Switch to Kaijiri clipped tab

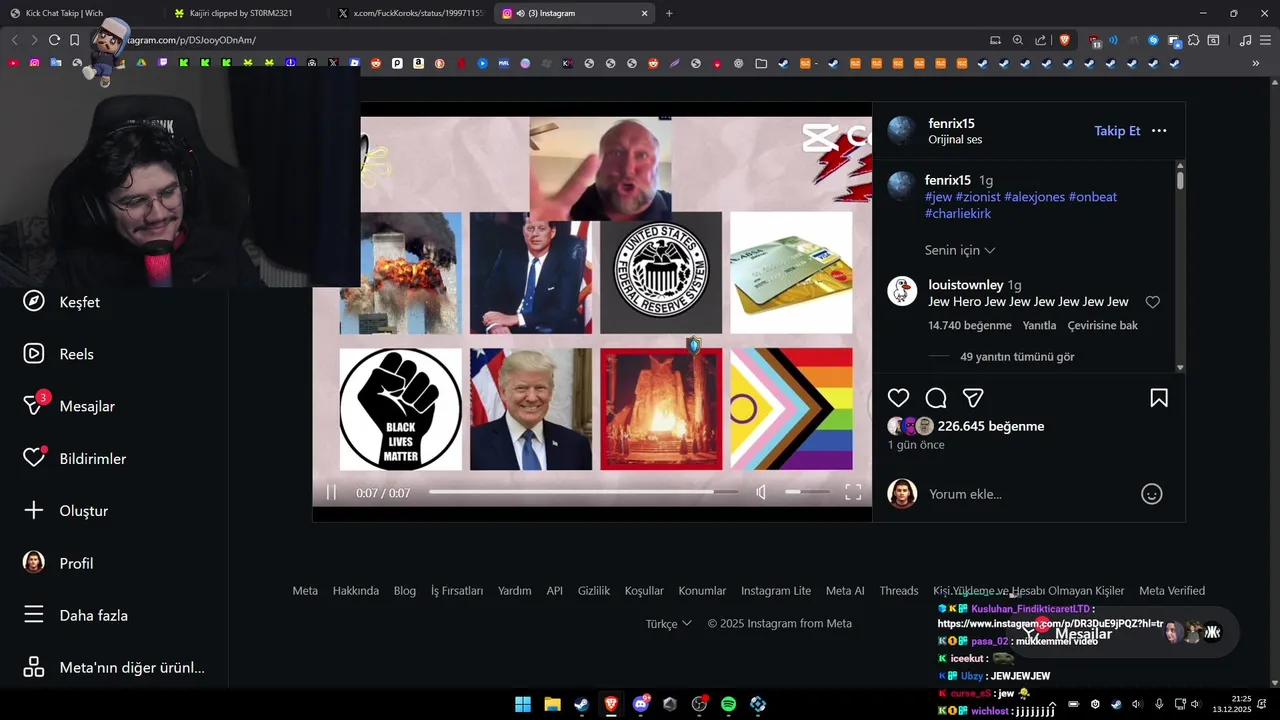245,13
